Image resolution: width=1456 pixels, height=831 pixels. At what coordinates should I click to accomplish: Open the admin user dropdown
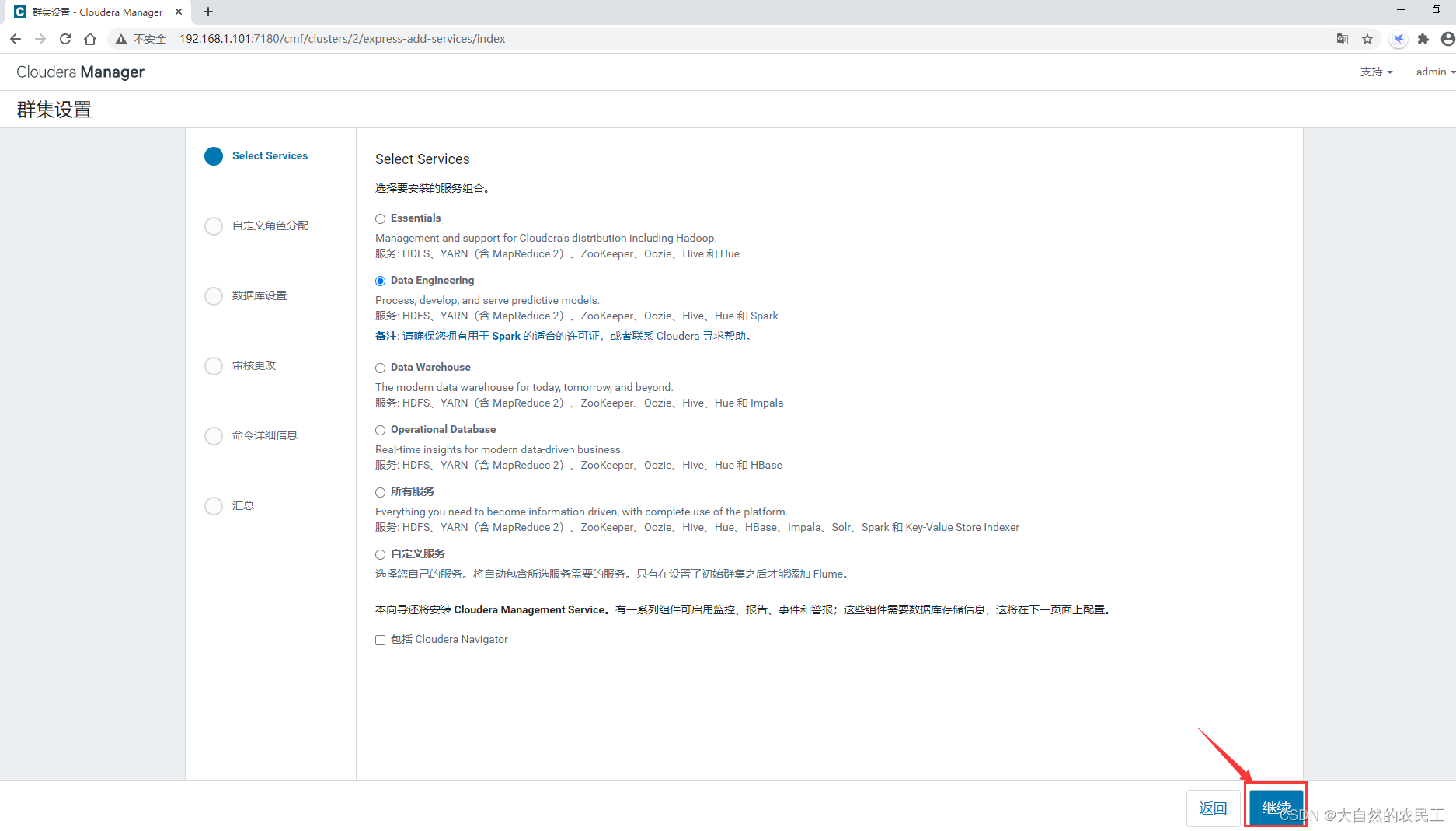click(x=1435, y=72)
